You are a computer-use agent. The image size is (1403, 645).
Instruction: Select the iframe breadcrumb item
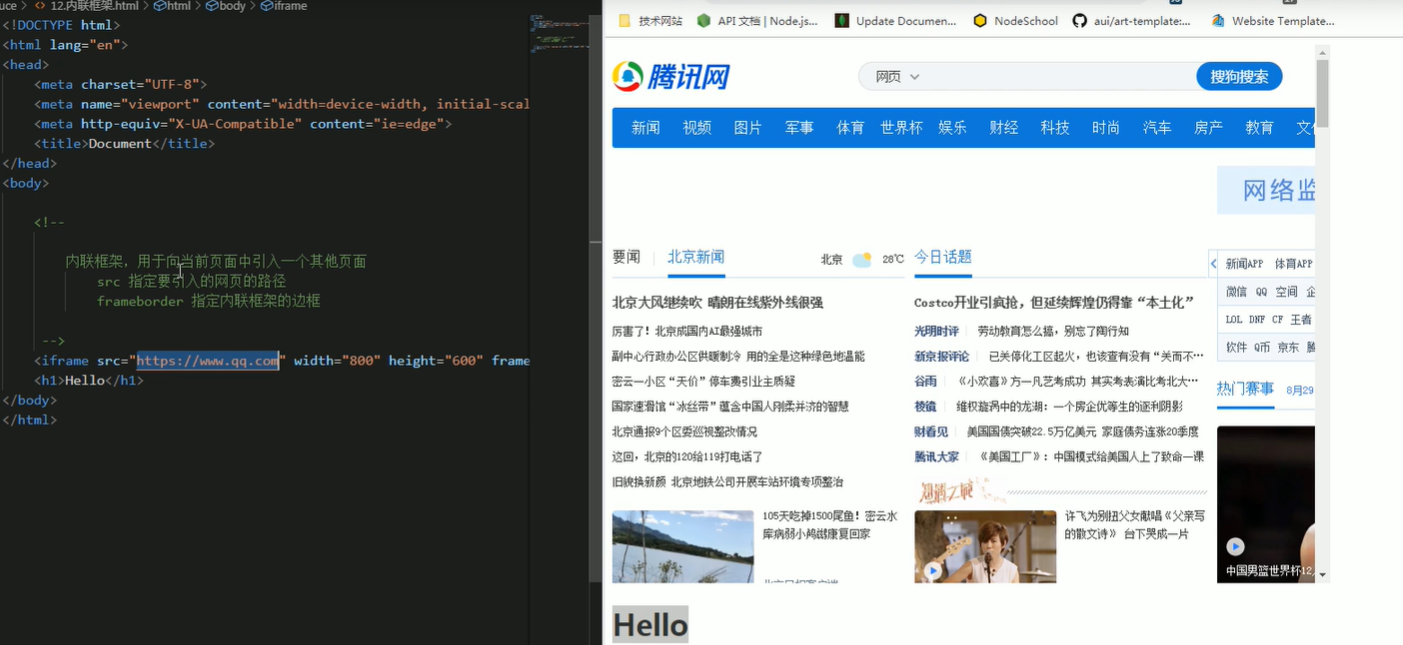click(283, 6)
